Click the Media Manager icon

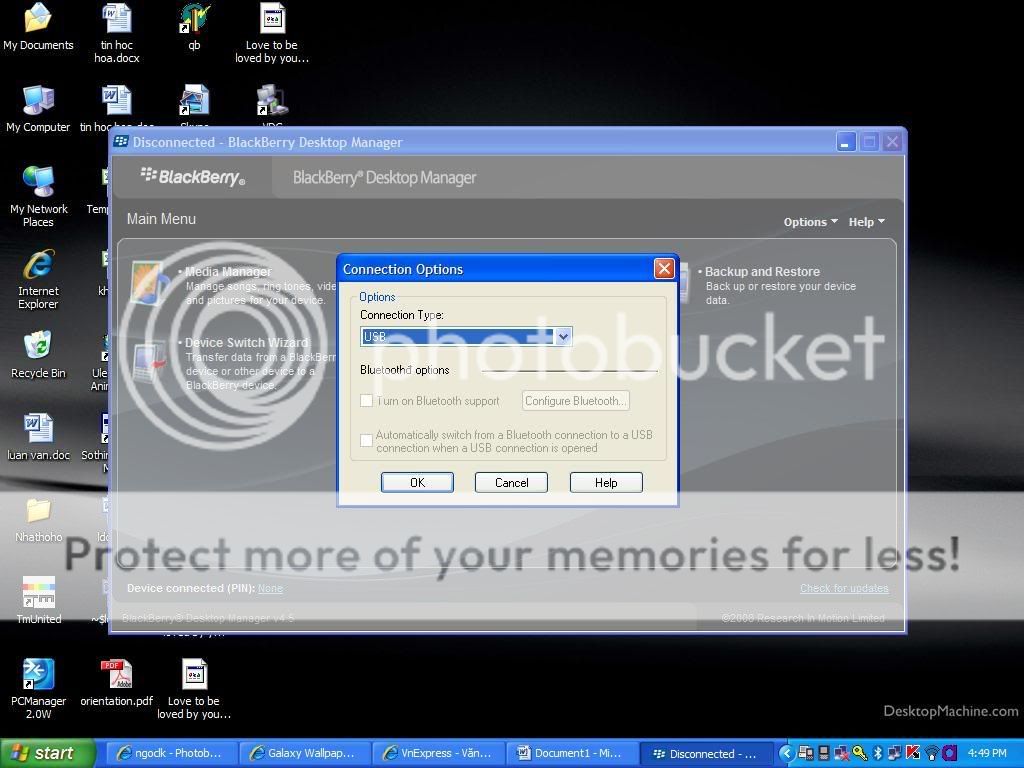click(x=150, y=284)
